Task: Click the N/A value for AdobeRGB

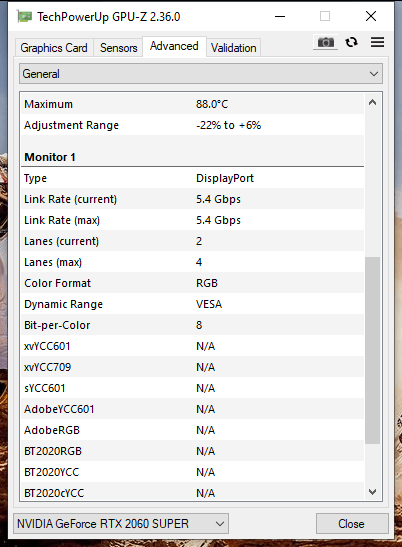Action: [206, 430]
